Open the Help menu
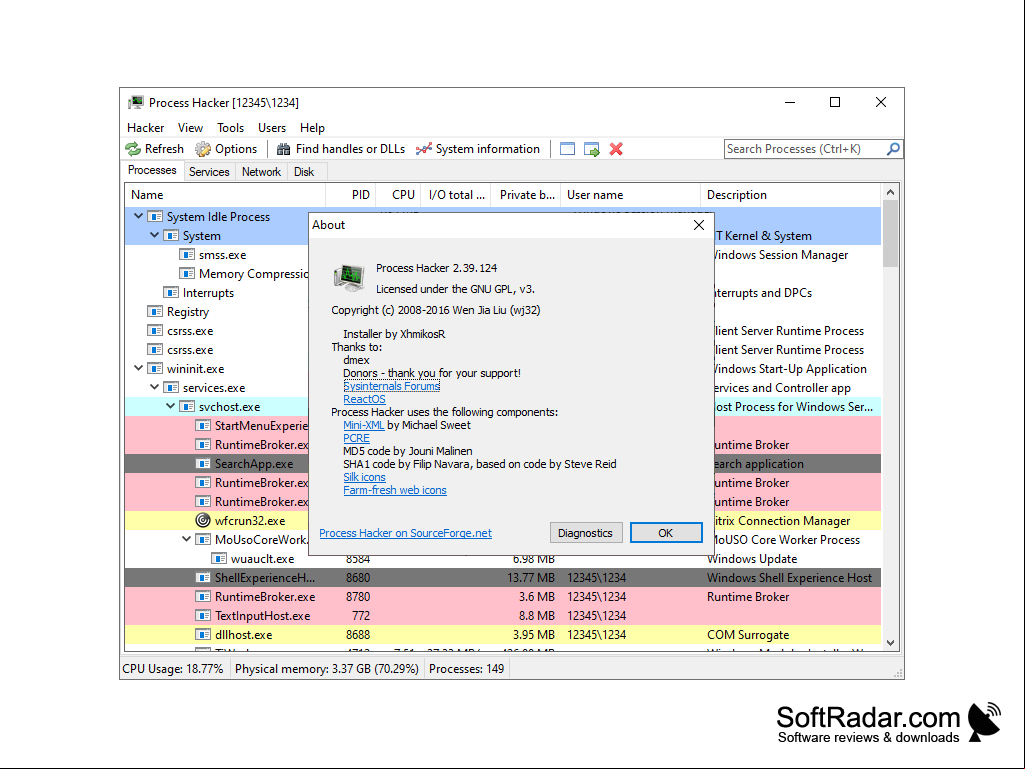Screen dimensions: 1025x769 pos(312,128)
